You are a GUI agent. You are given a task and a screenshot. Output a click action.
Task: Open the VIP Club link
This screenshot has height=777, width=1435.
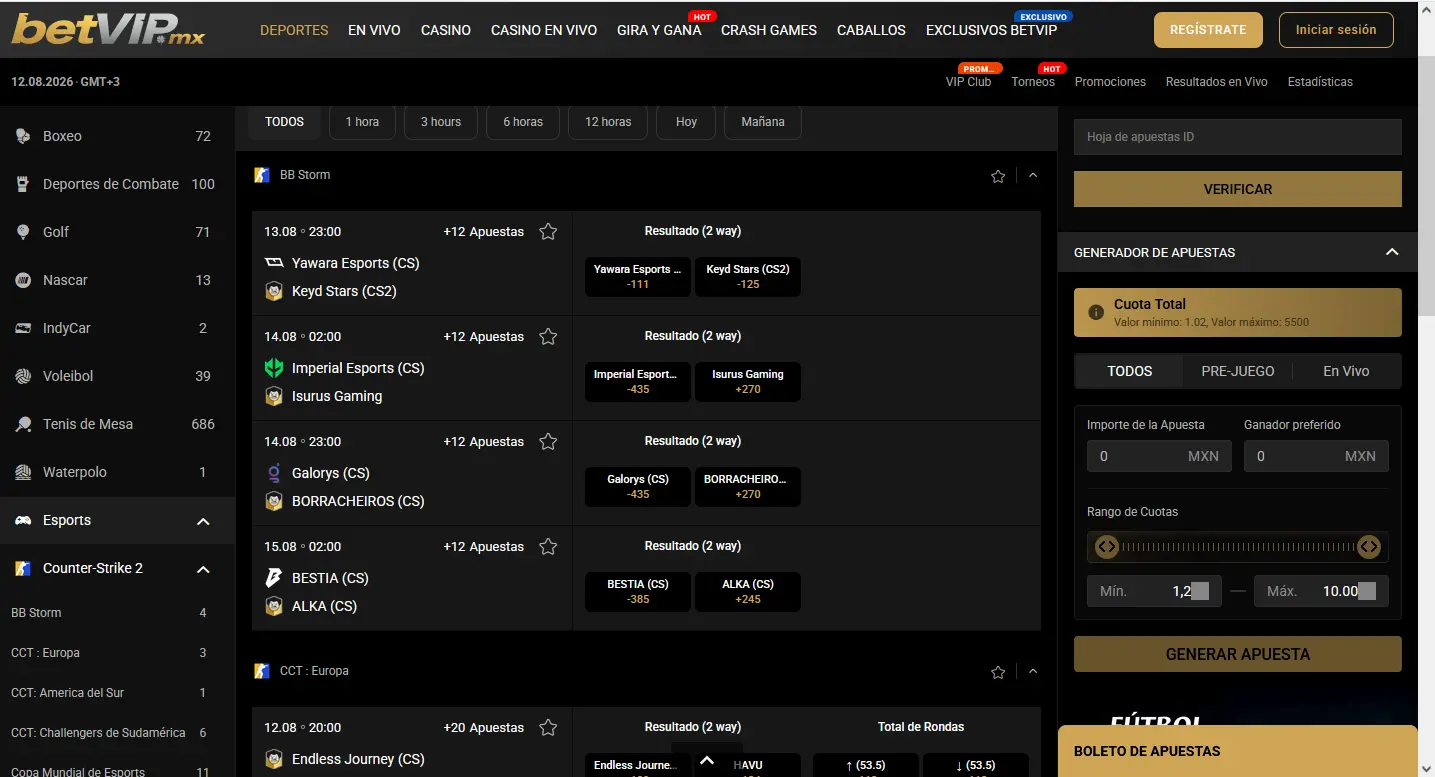point(968,82)
